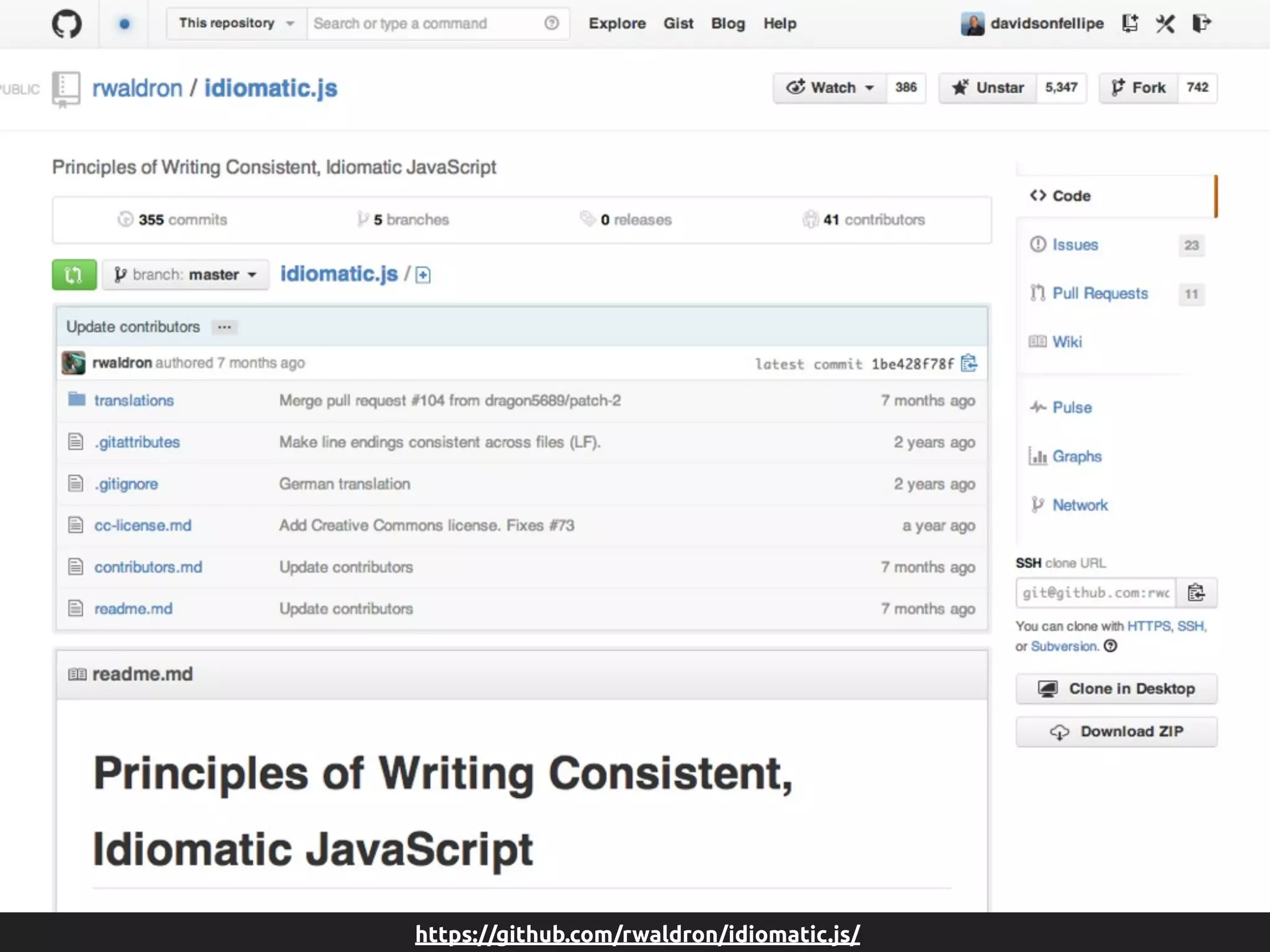View 355 commits
The height and width of the screenshot is (952, 1270).
(x=173, y=219)
